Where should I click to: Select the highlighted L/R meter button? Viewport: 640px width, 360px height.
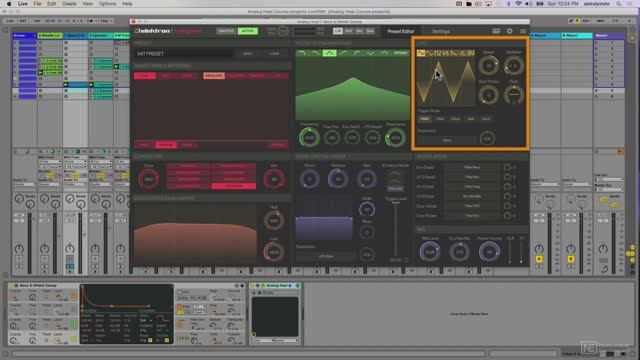coord(338,31)
